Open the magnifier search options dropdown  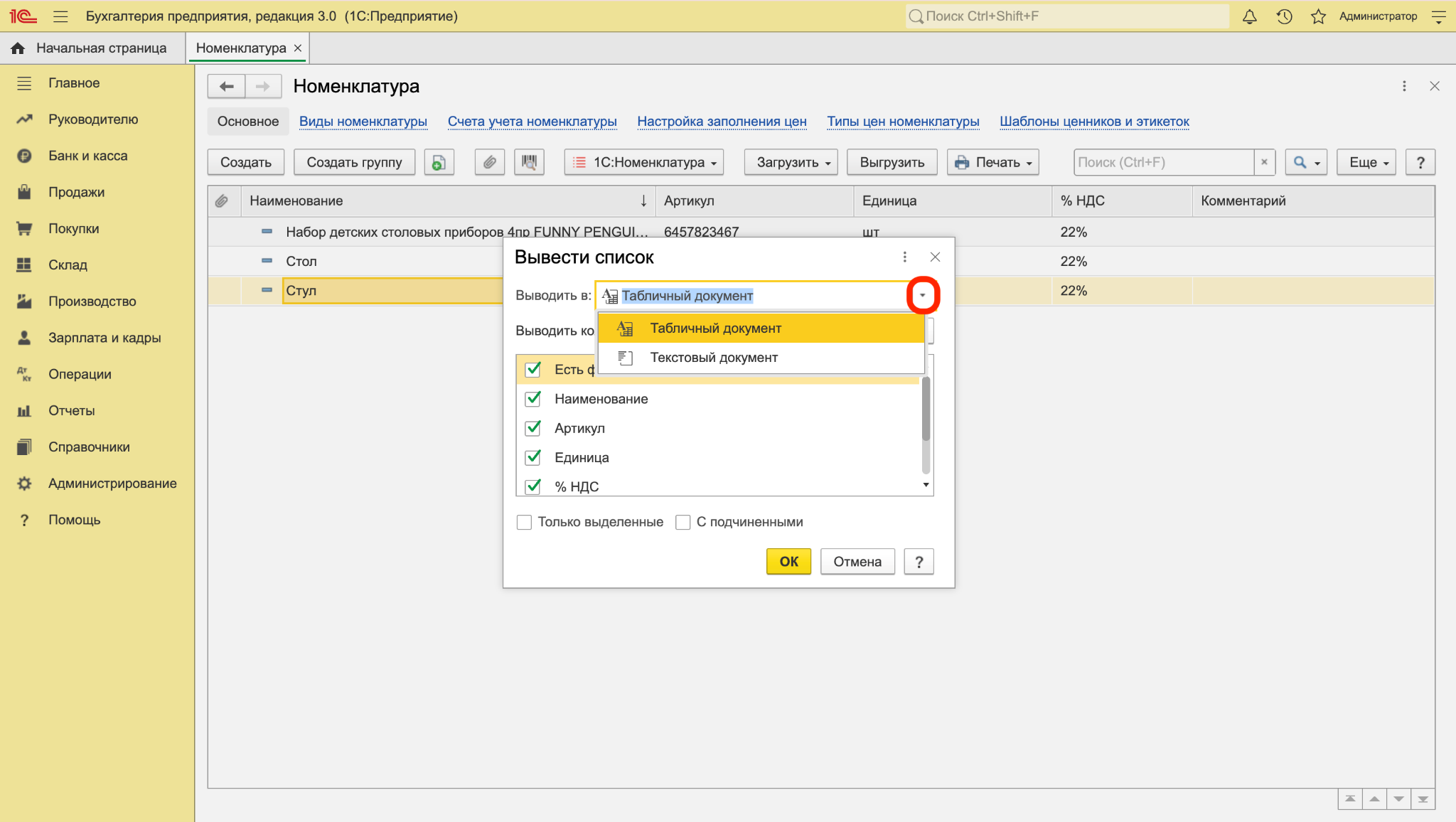click(x=1306, y=162)
